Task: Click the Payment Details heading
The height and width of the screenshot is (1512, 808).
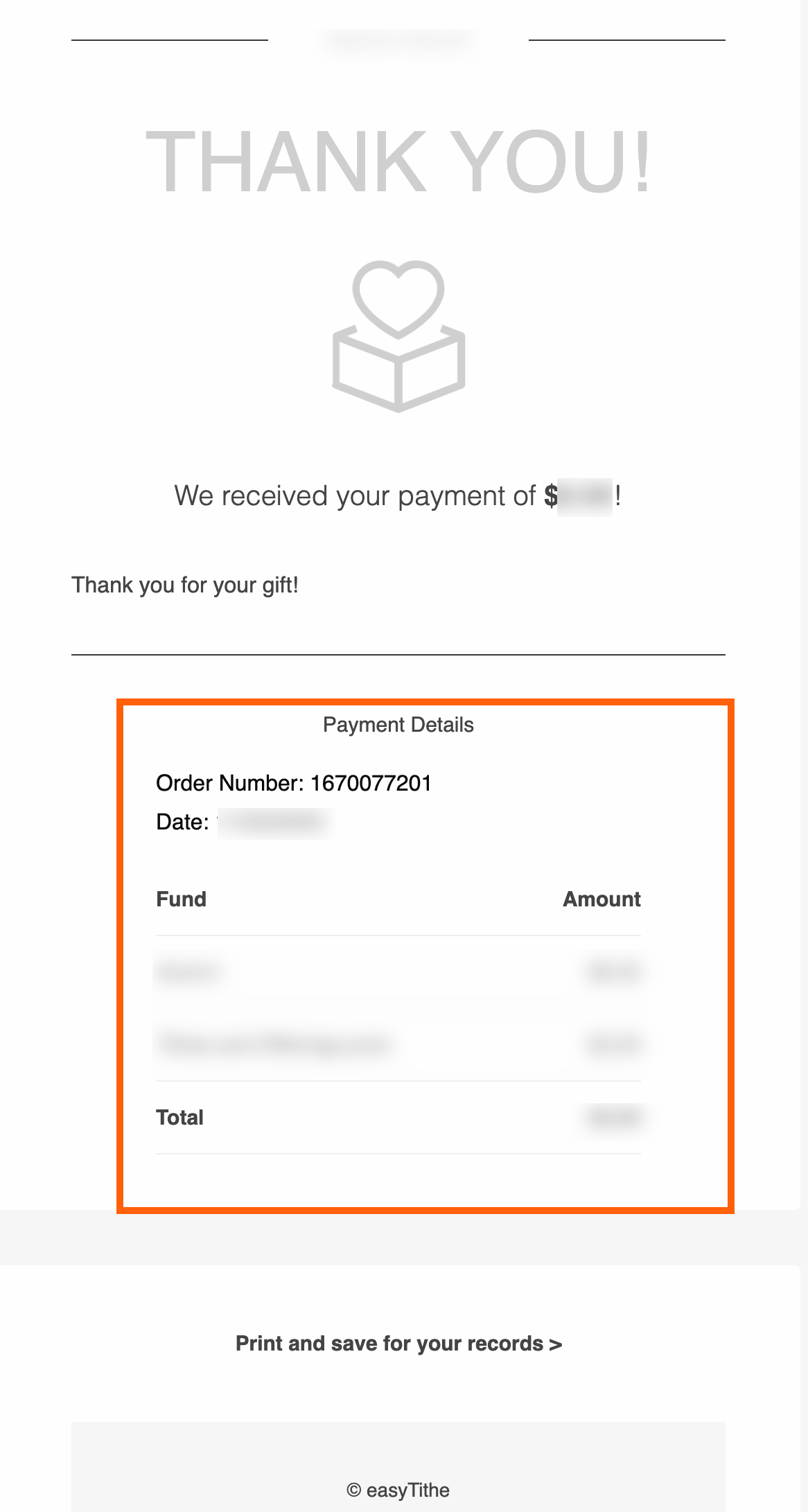Action: click(398, 725)
